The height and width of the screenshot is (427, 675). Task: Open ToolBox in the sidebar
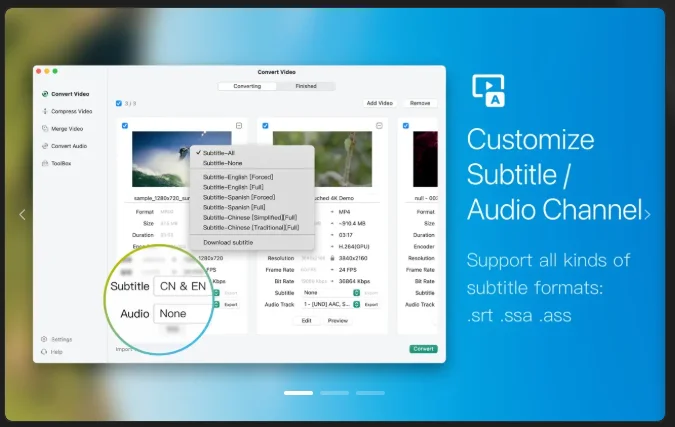click(56, 163)
